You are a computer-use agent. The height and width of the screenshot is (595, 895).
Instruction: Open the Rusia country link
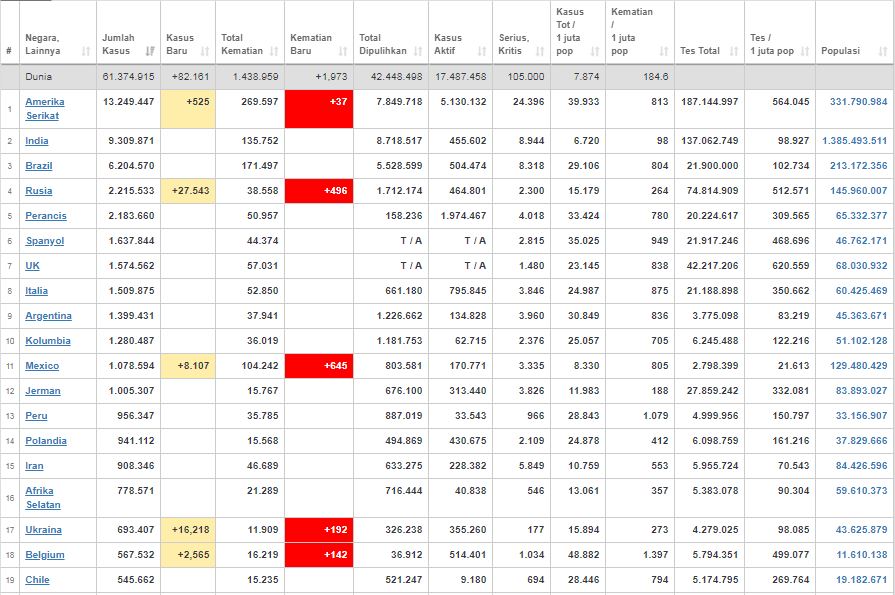(x=39, y=191)
